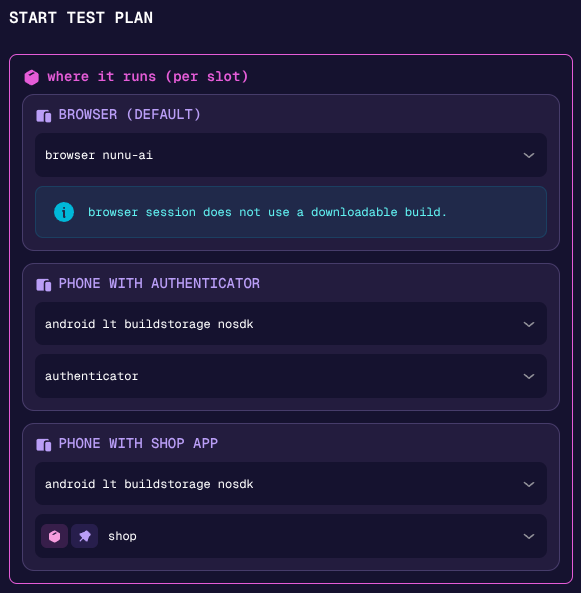581x593 pixels.
Task: Click the PHONE WITH SHOP APP slot title
Action: pos(138,444)
